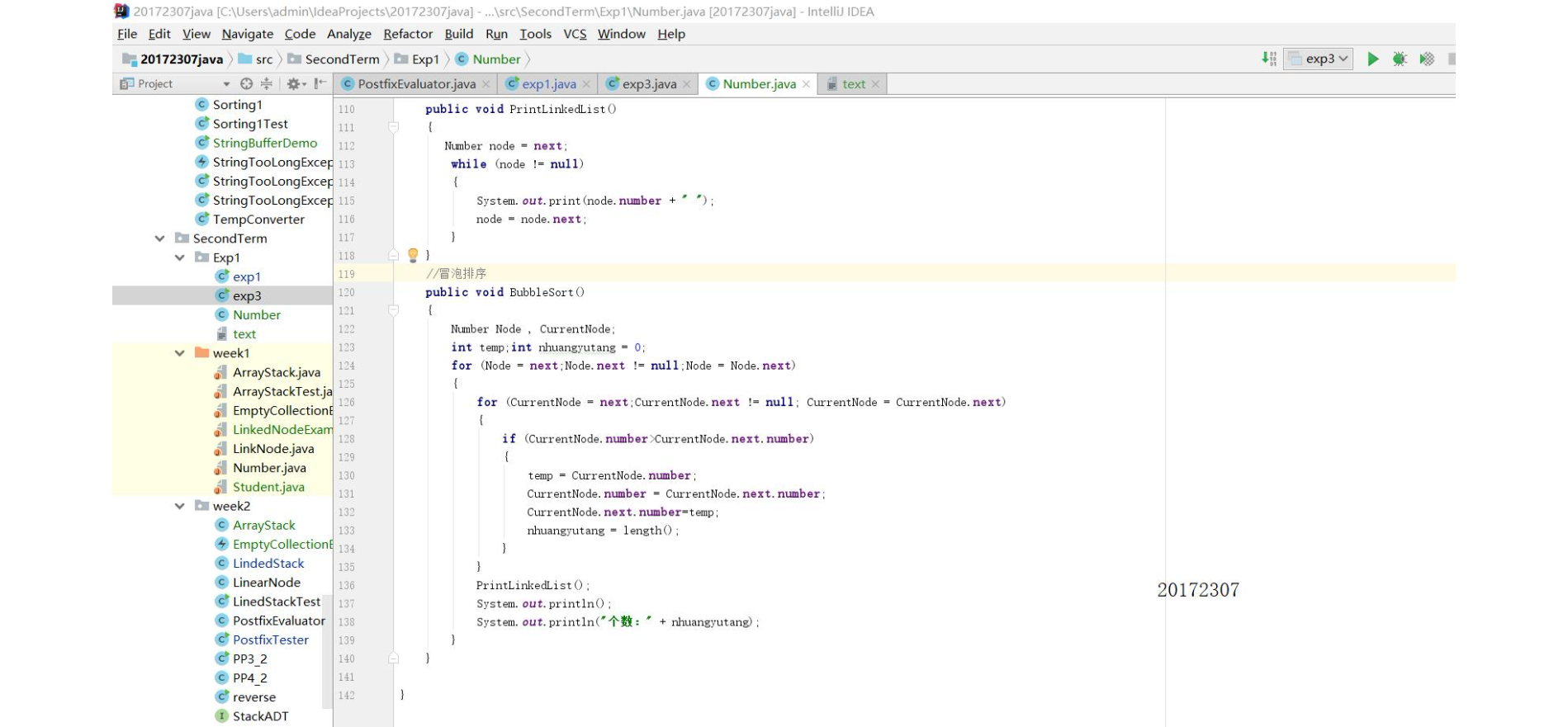Screen dimensions: 1568x727
Task: Select Student.java in week1
Action: 259,487
